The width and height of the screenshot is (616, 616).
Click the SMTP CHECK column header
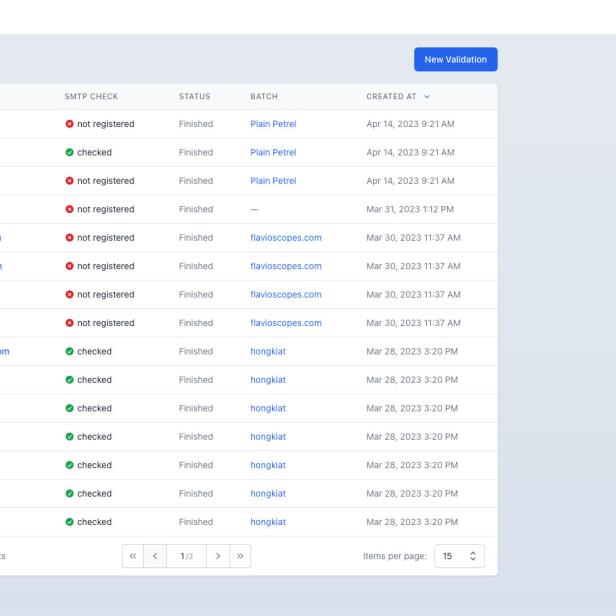(91, 97)
